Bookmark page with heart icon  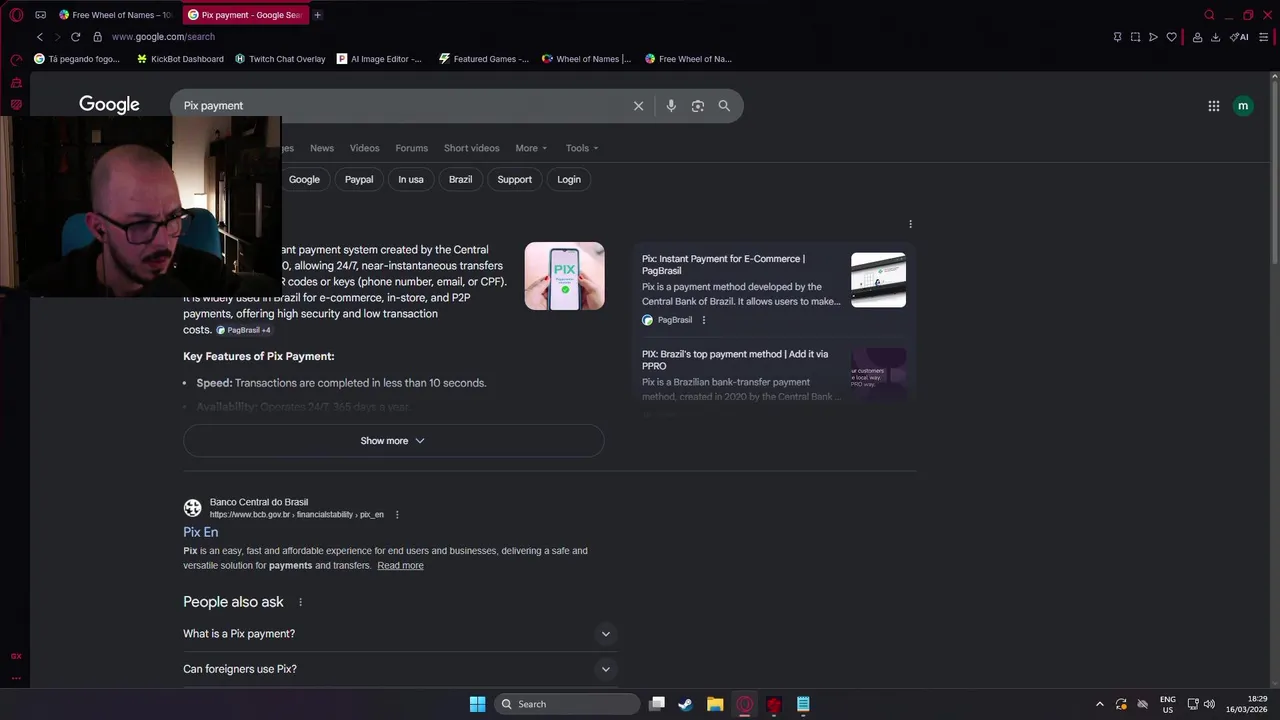[1172, 37]
